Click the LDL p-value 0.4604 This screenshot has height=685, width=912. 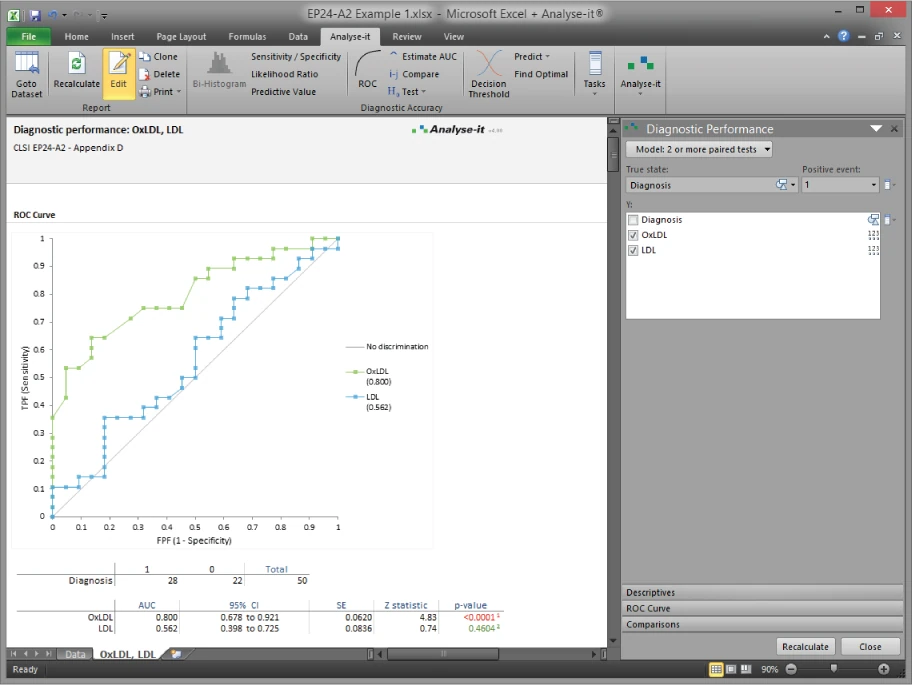pos(482,629)
